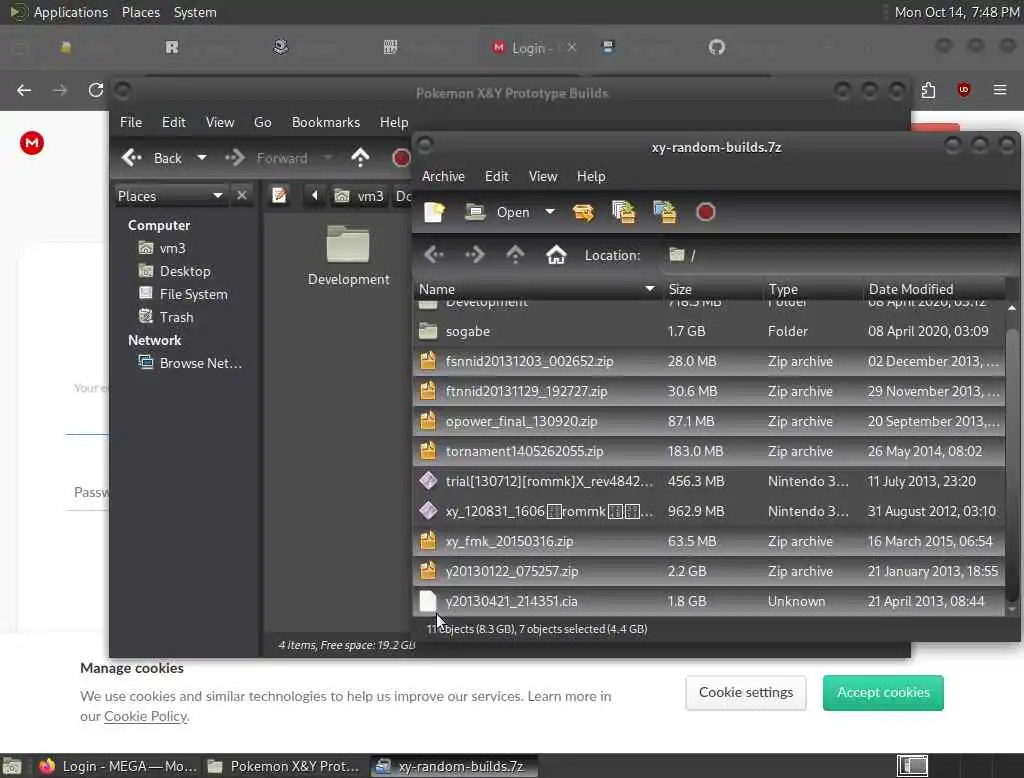
Task: Open the browser hamburger menu
Action: click(1000, 89)
